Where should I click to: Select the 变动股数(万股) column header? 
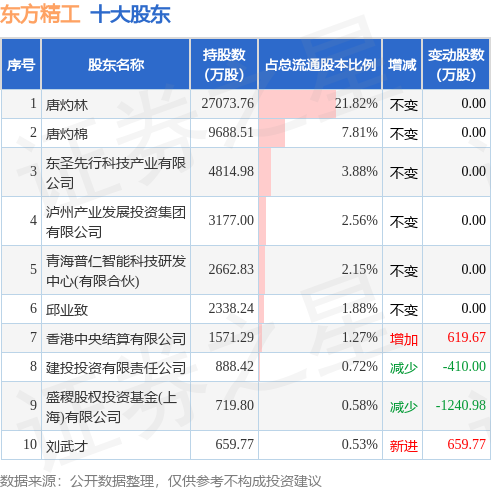point(456,64)
